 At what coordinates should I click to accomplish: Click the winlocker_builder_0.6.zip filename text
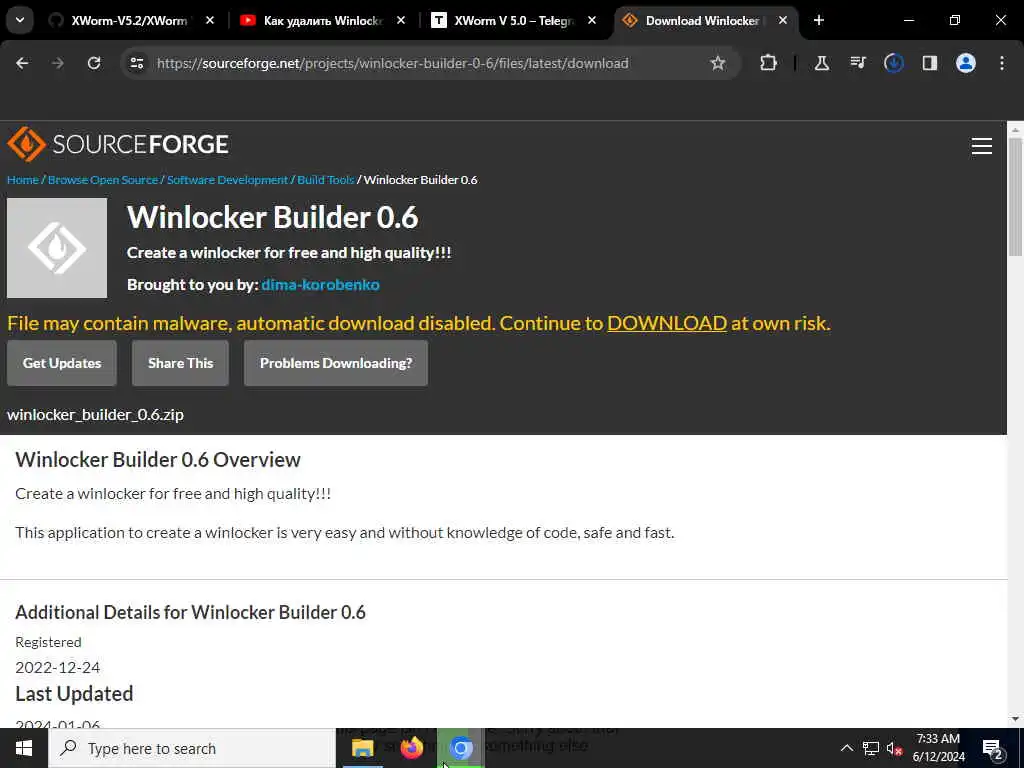coord(95,415)
